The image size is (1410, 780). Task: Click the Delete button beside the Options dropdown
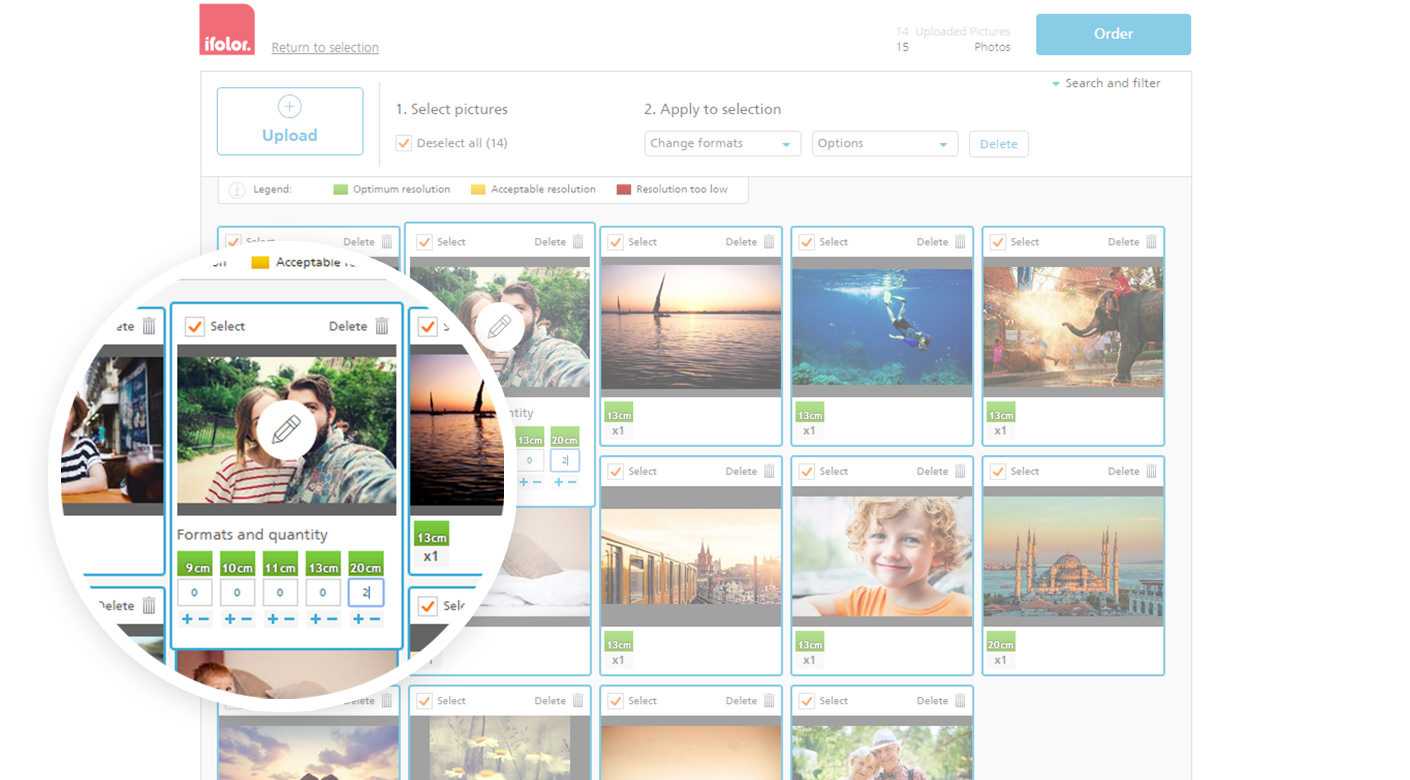(998, 144)
